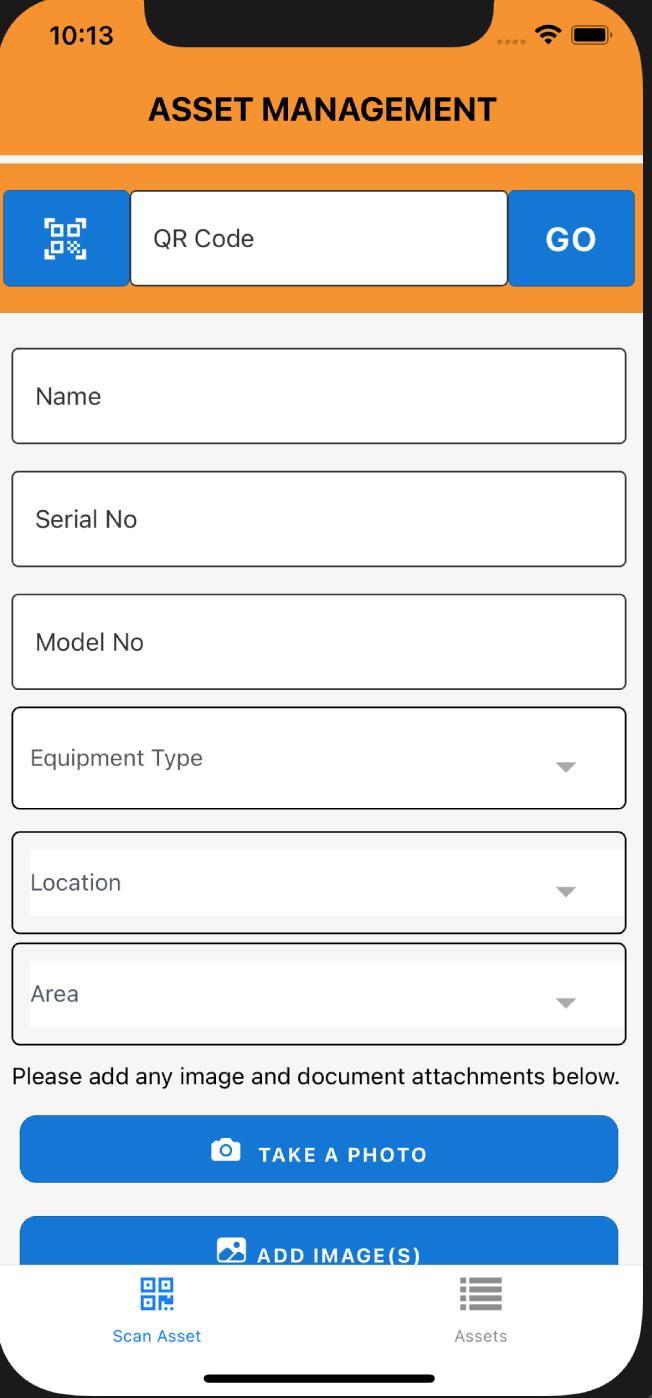The image size is (652, 1398).
Task: Tap the QR scanner icon button
Action: click(66, 238)
